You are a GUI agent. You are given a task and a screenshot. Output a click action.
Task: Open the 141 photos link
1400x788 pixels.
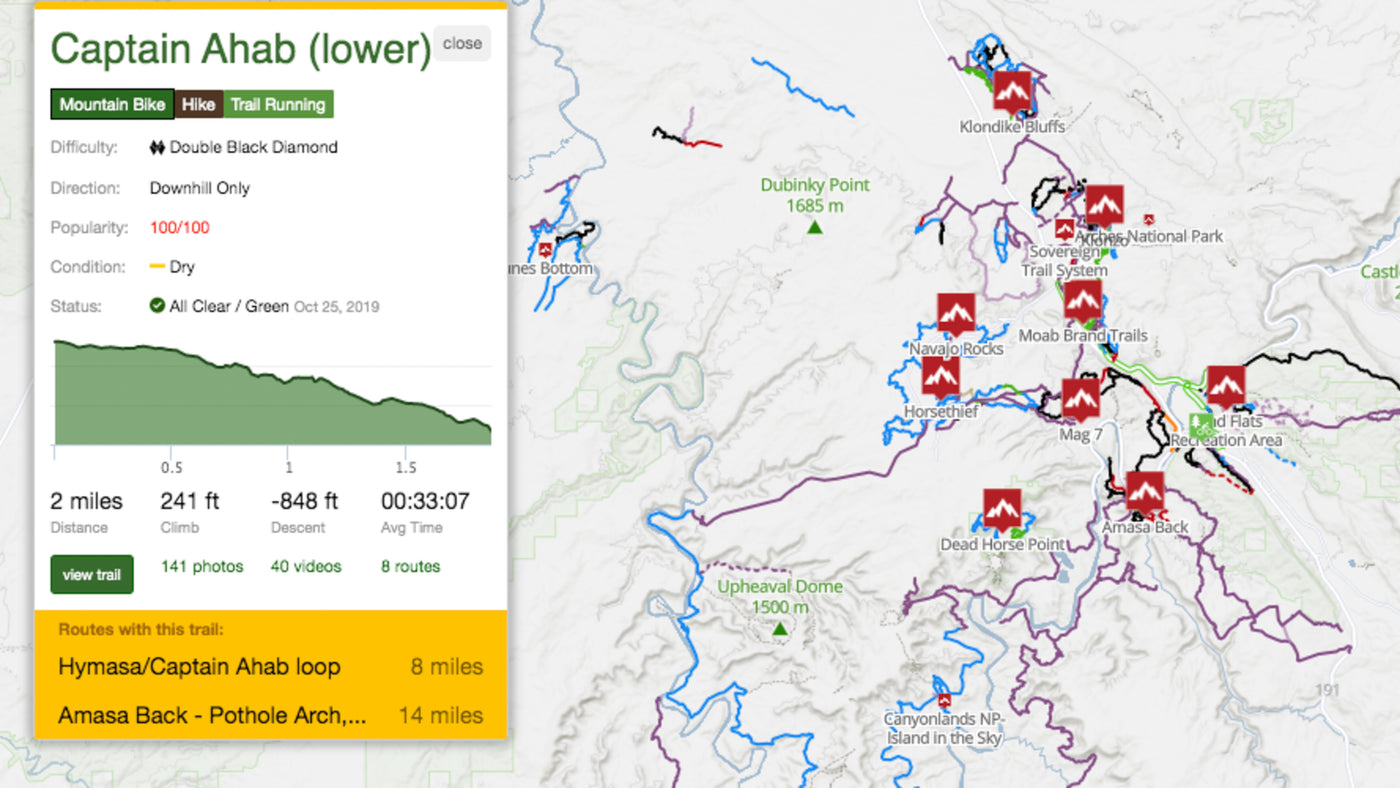tap(202, 566)
